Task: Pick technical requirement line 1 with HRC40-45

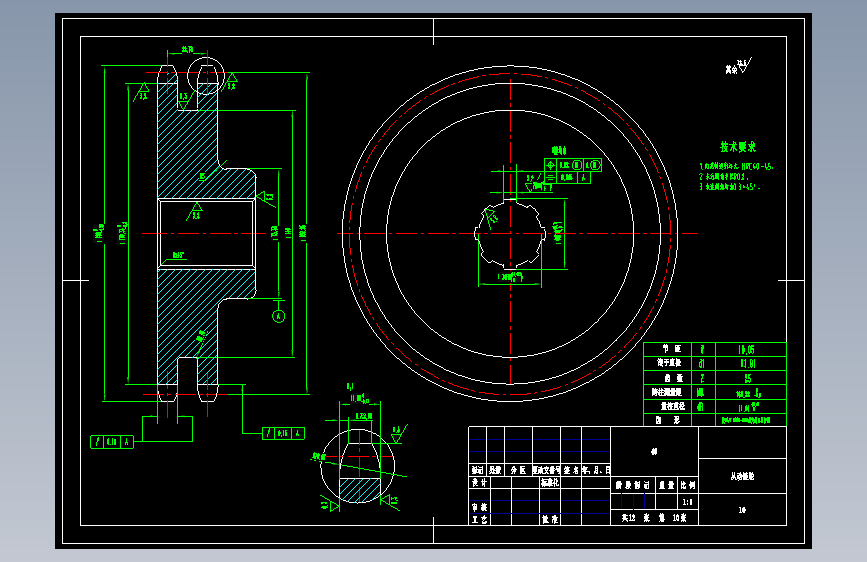Action: (736, 166)
